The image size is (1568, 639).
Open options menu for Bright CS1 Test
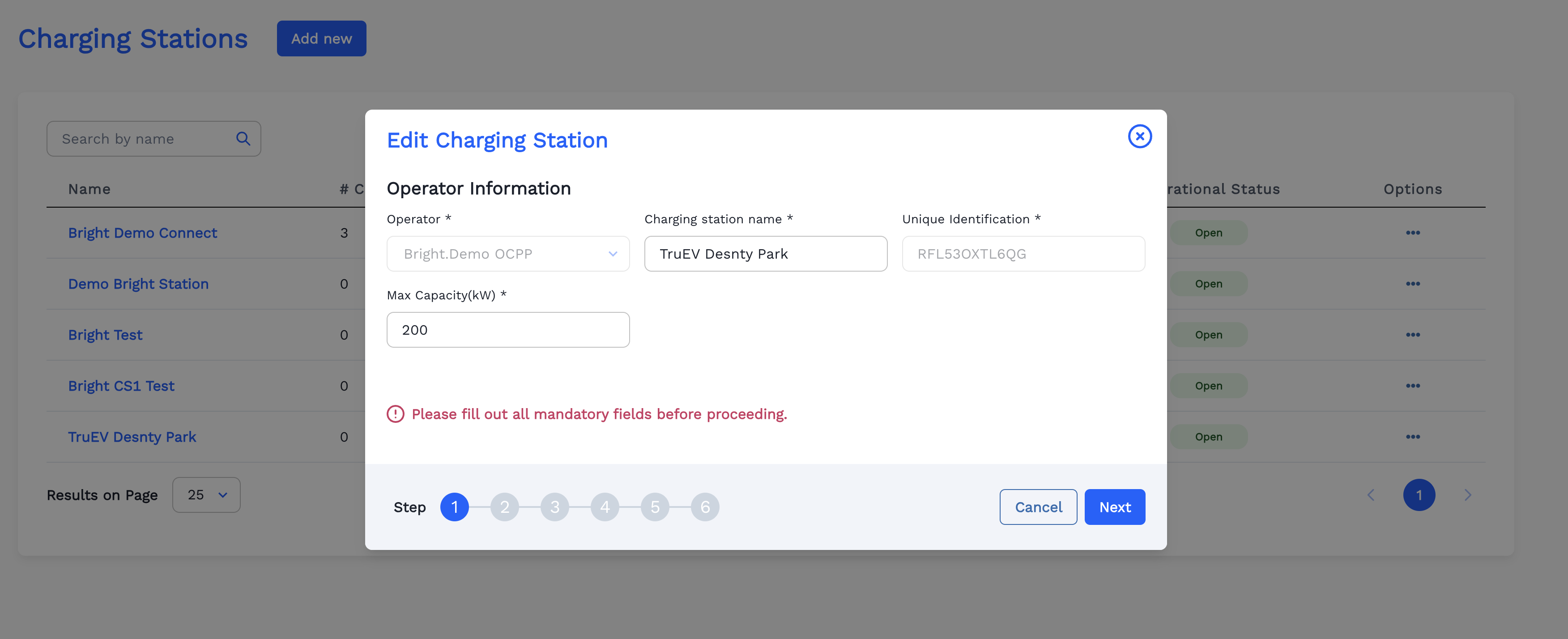pos(1413,385)
